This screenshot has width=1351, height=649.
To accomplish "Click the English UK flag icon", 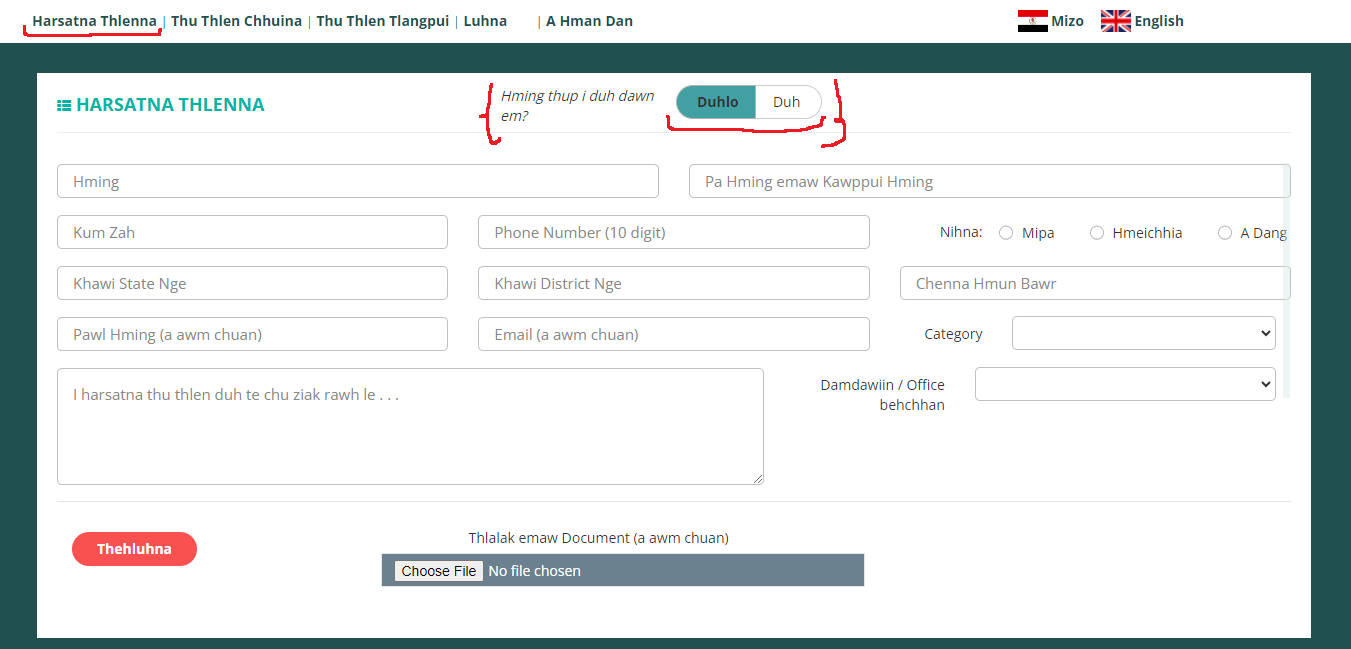I will [x=1115, y=21].
